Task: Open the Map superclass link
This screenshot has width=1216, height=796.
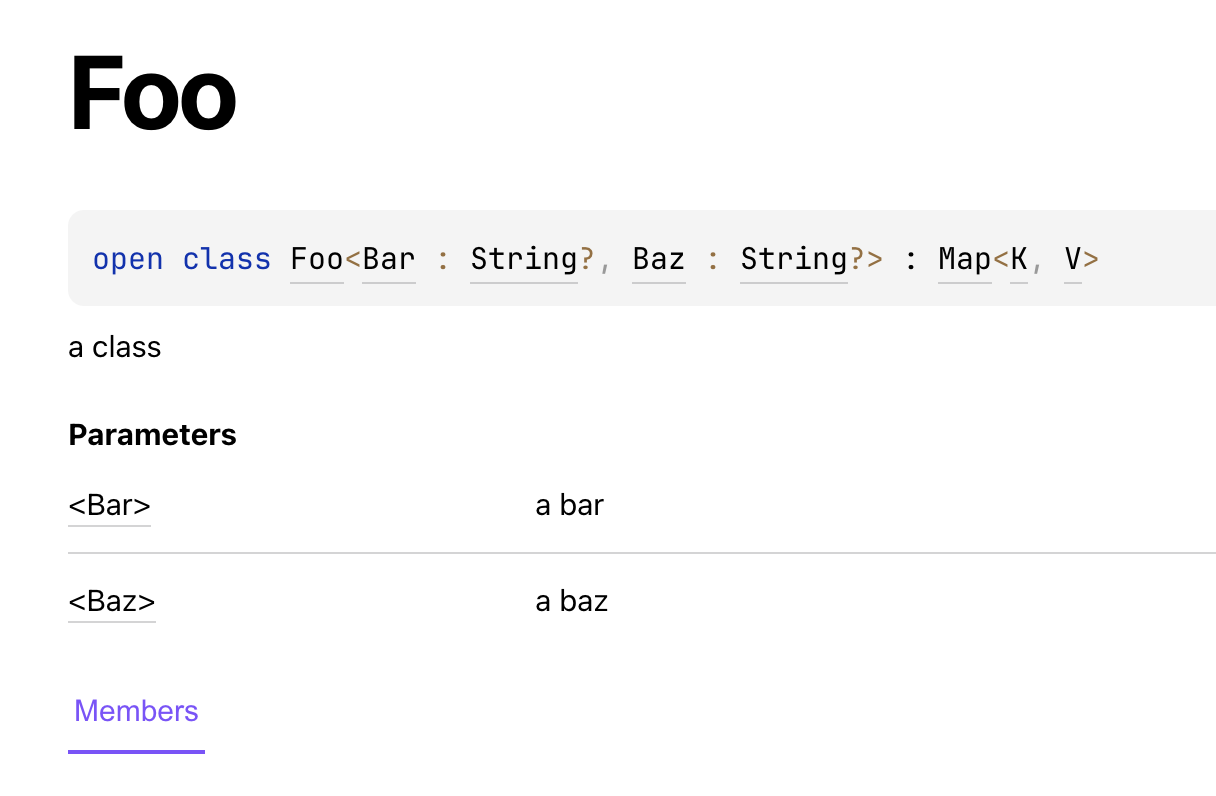Action: 963,259
